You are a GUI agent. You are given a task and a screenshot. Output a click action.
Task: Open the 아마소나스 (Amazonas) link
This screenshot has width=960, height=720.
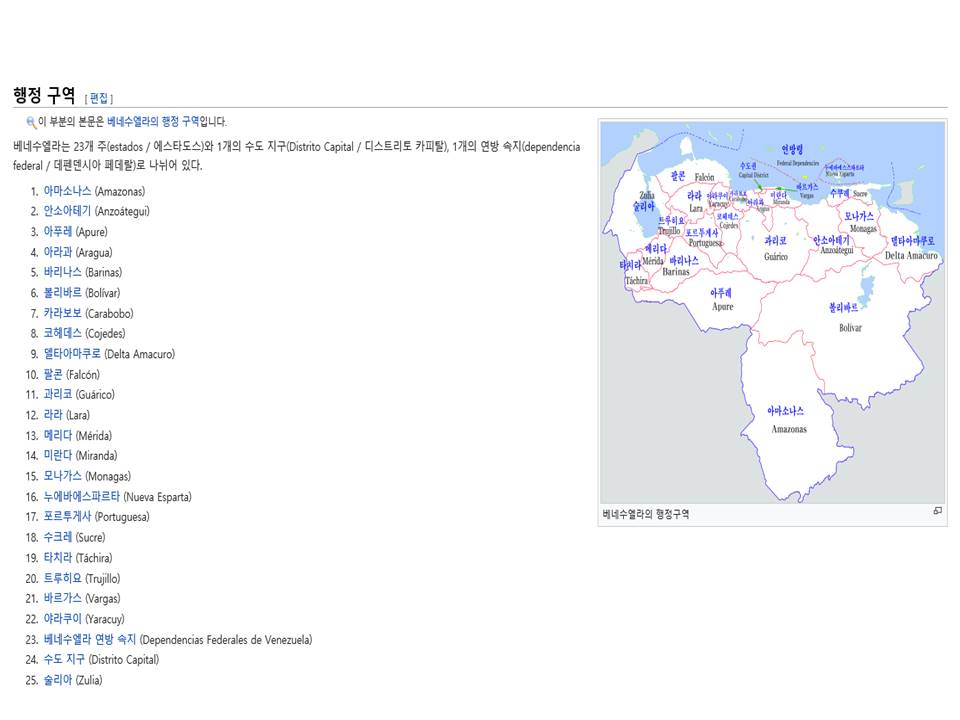pyautogui.click(x=67, y=191)
